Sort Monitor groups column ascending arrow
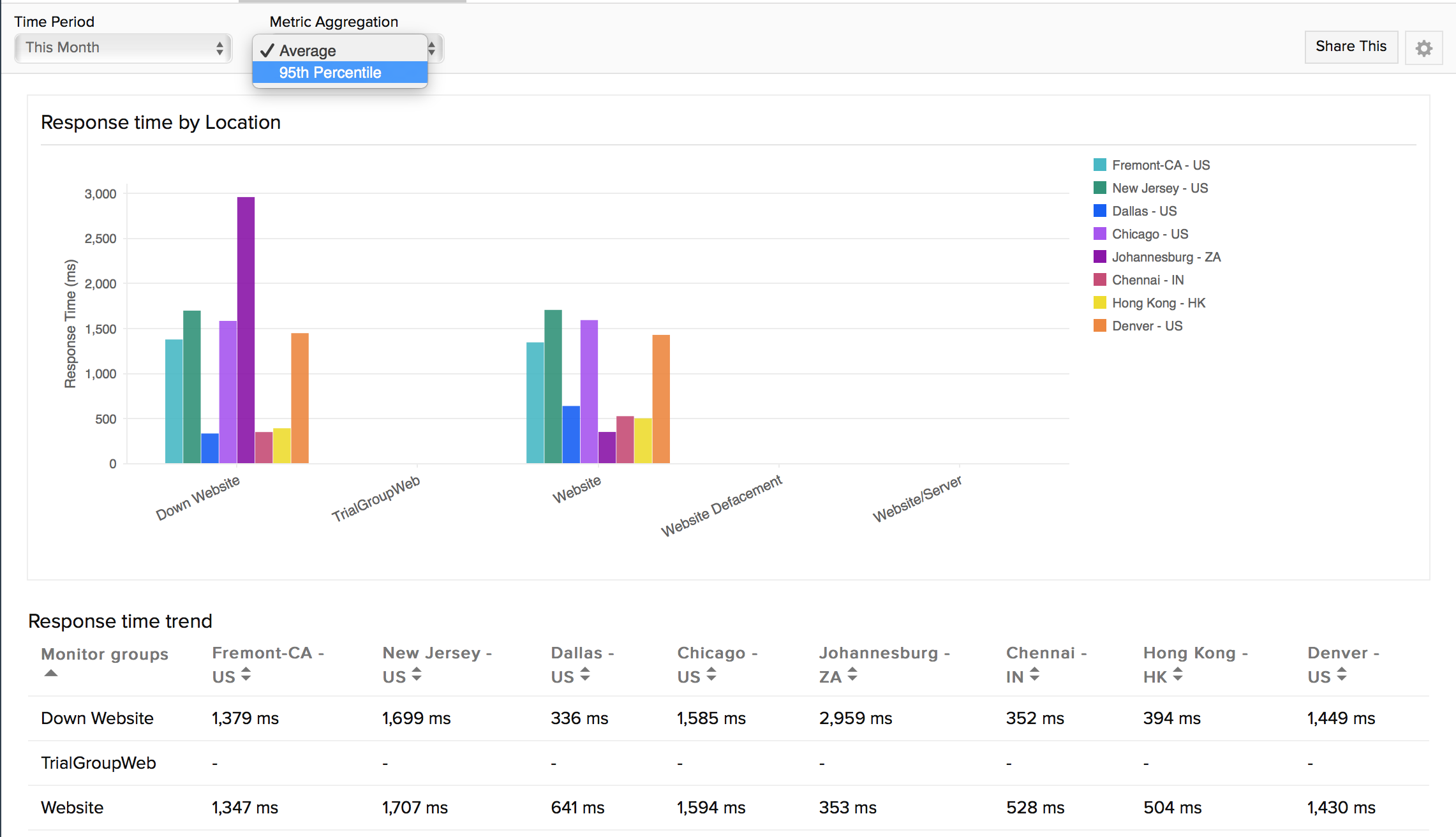This screenshot has height=837, width=1456. pos(51,673)
